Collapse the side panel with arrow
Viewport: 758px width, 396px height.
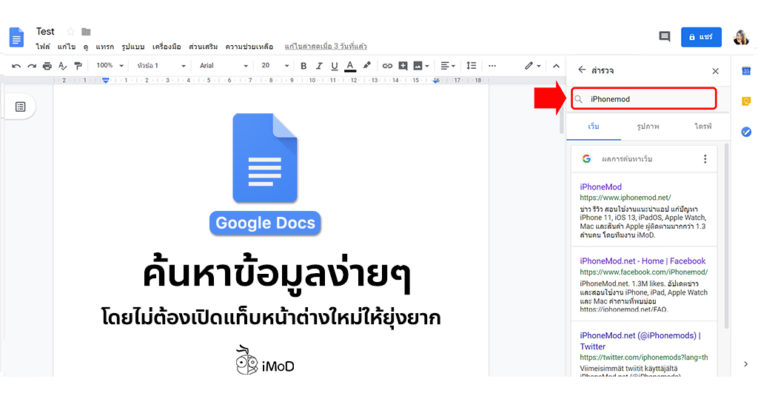(x=745, y=364)
